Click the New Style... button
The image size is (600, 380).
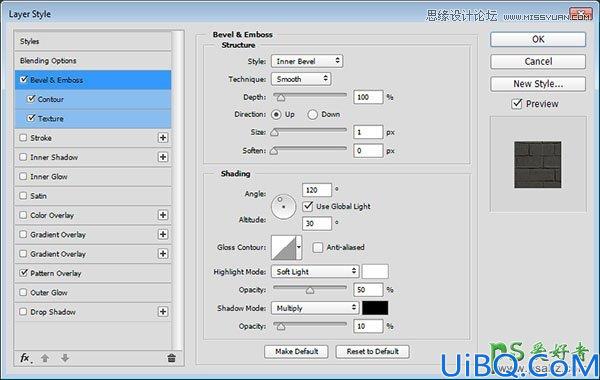click(538, 83)
